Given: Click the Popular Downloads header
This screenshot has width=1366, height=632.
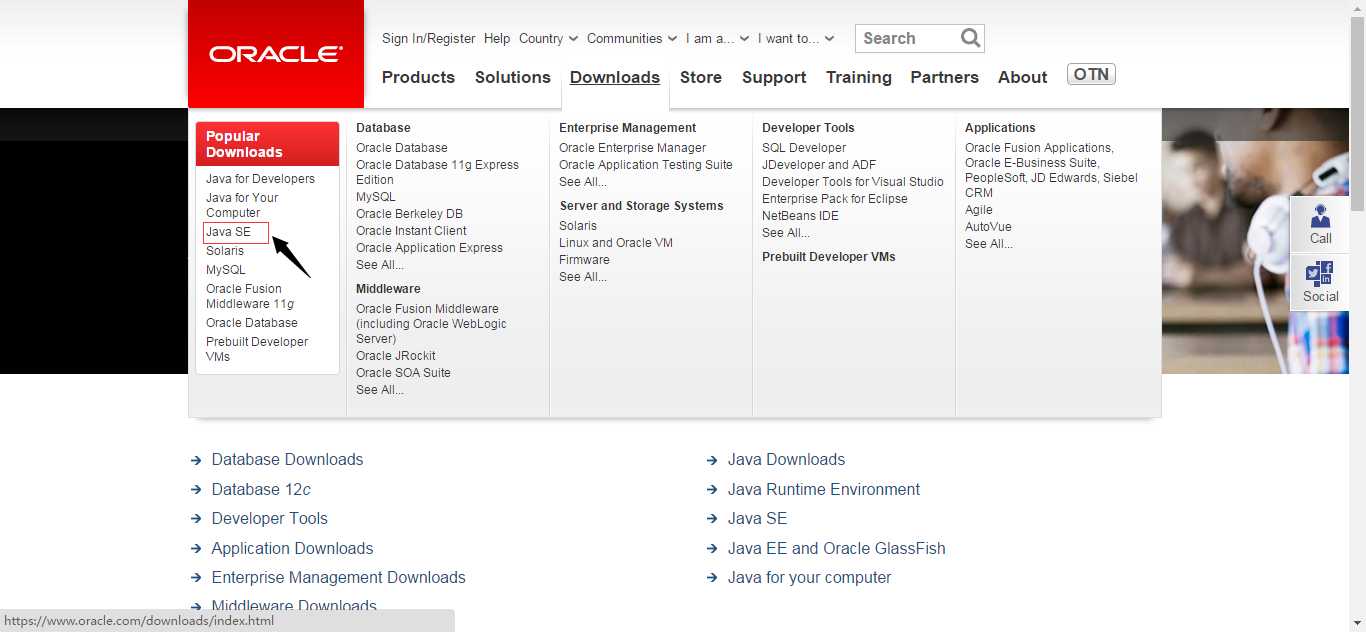Looking at the screenshot, I should pos(267,144).
